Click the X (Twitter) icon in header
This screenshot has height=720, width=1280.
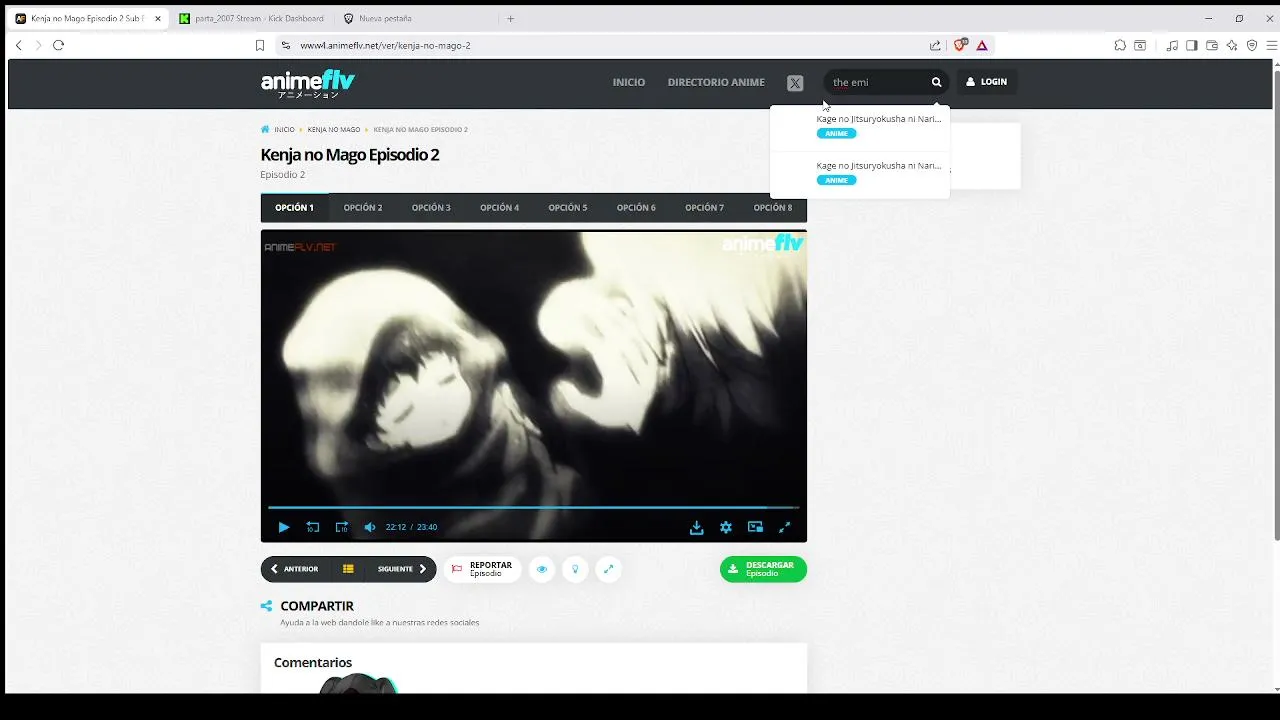pyautogui.click(x=795, y=83)
